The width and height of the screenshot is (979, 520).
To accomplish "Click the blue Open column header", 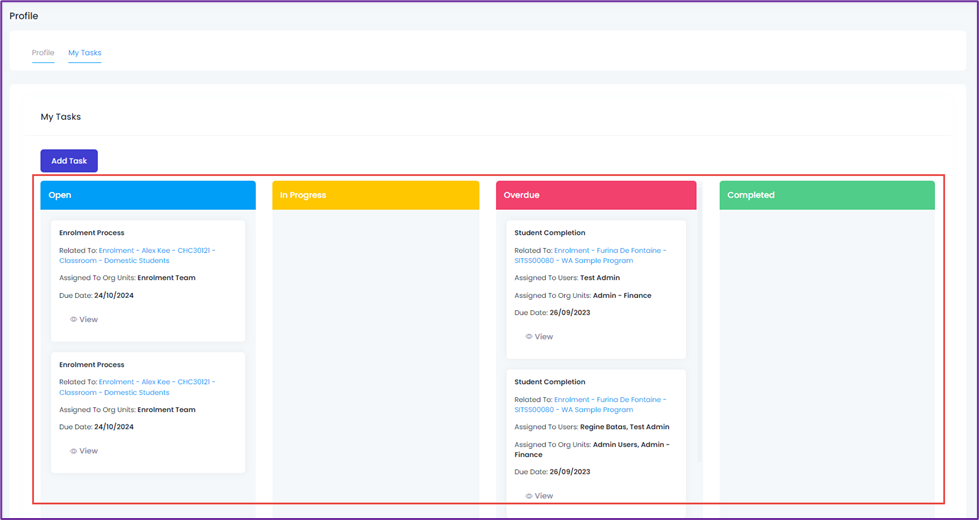I will pos(148,195).
